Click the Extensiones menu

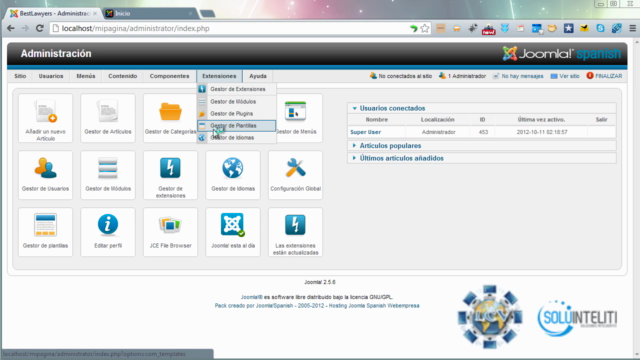[219, 76]
